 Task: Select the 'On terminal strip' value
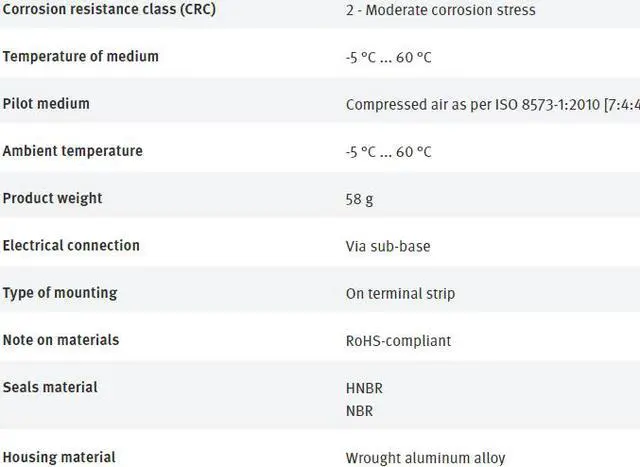(x=400, y=293)
